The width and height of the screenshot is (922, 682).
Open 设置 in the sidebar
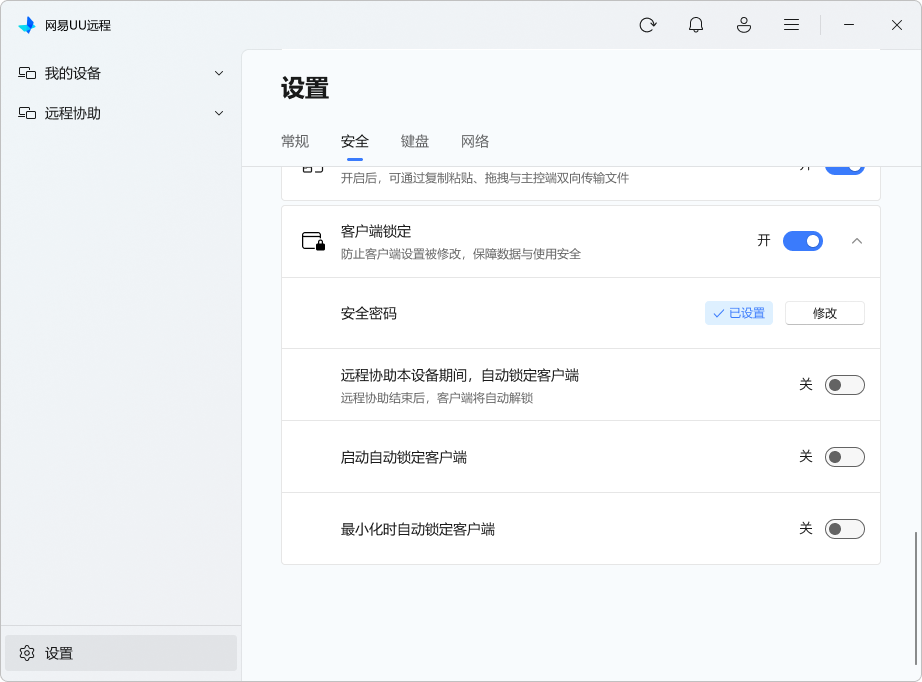click(121, 653)
